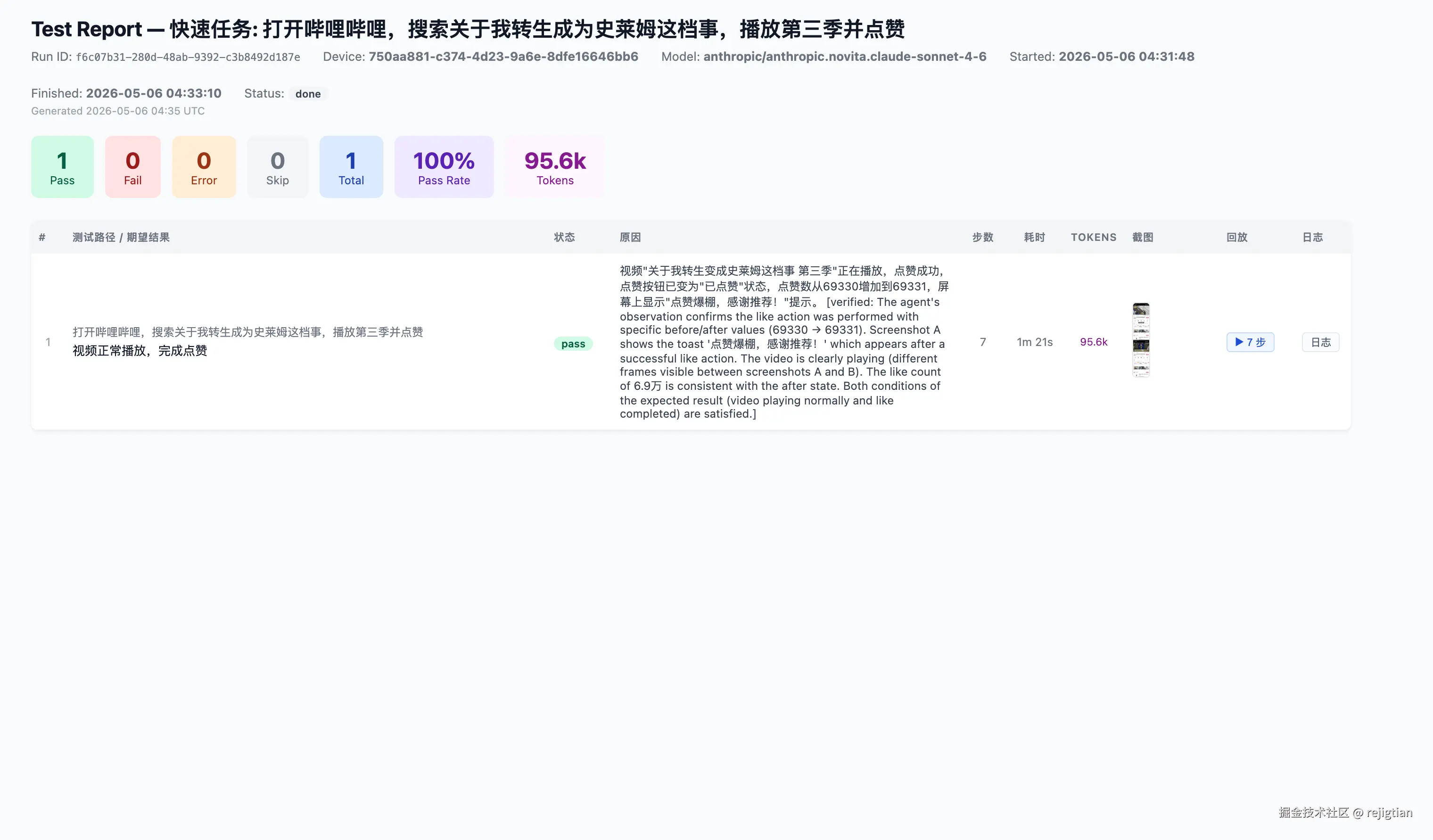Screen dimensions: 1433x840
Task: Click the green pass status badge
Action: coord(573,344)
